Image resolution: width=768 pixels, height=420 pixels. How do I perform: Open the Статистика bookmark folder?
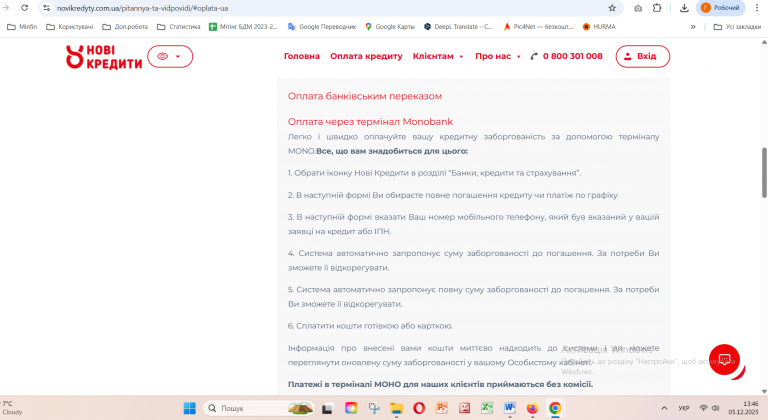tap(179, 27)
